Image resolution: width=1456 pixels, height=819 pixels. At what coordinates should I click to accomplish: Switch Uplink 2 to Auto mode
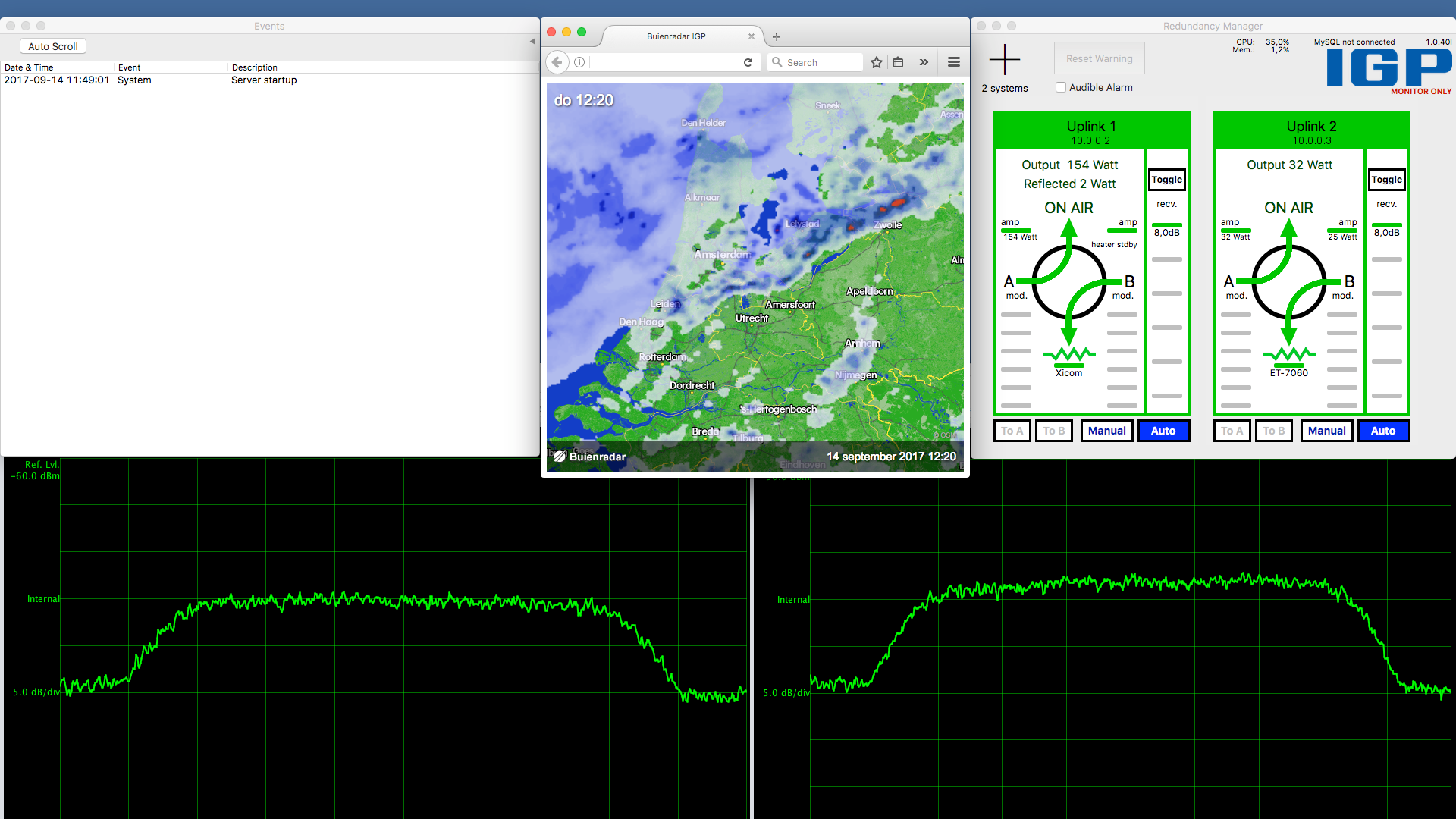click(1383, 431)
